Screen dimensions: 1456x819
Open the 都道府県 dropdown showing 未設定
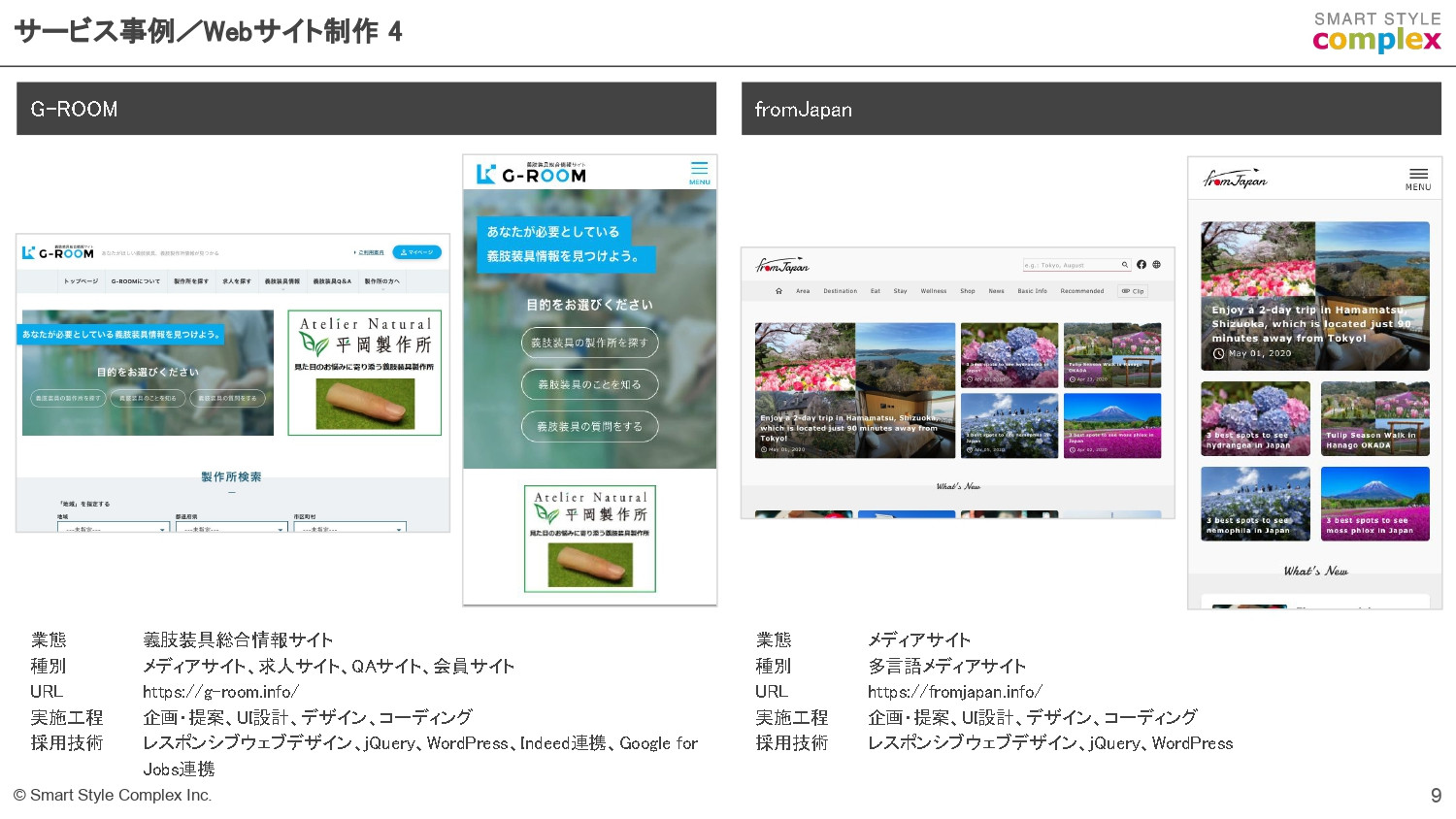[231, 528]
